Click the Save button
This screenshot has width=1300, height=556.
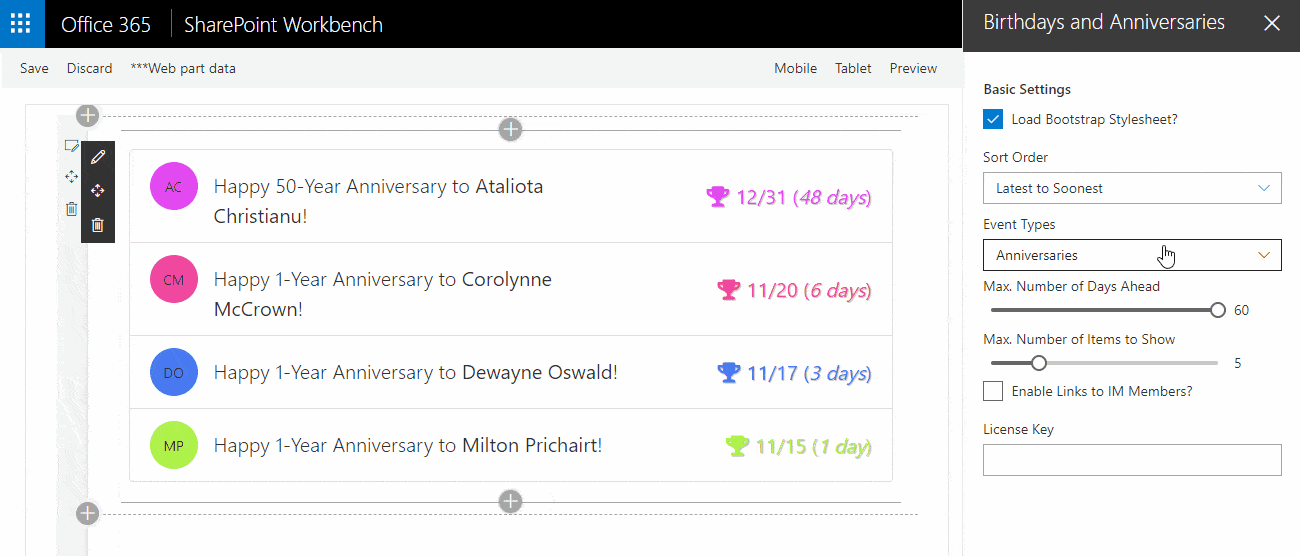tap(34, 69)
